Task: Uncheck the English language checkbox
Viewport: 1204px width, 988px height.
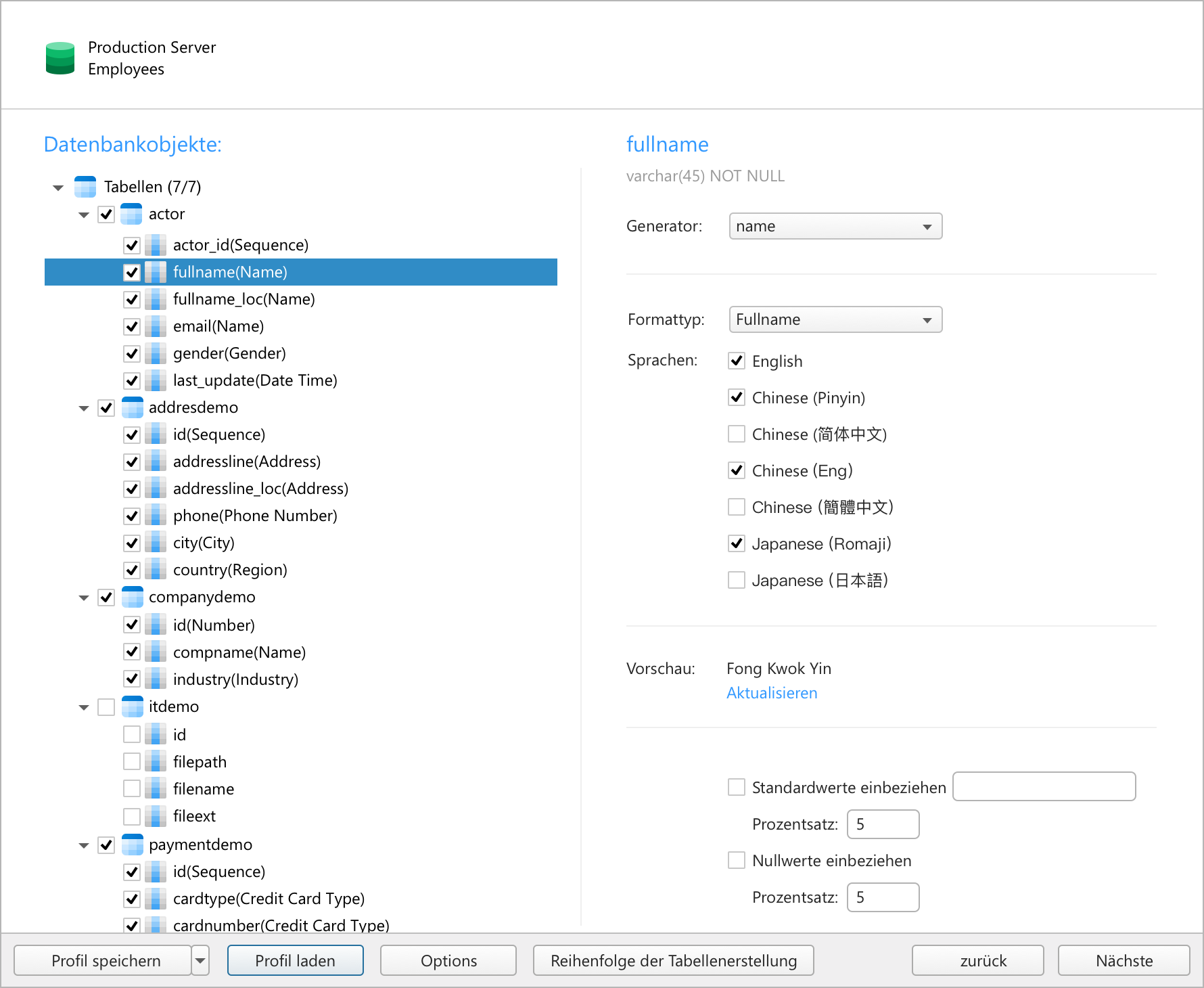Action: (737, 361)
